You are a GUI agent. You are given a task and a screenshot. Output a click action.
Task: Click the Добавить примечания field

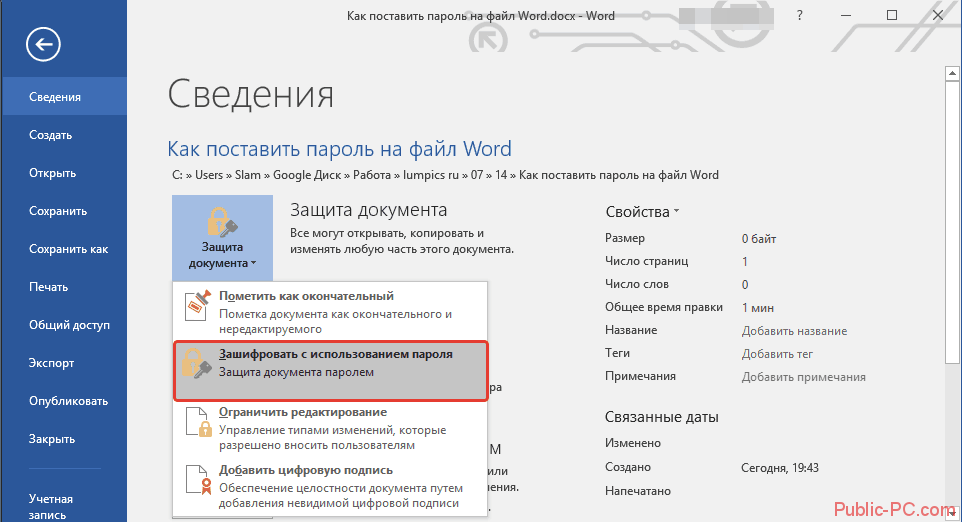[x=803, y=377]
